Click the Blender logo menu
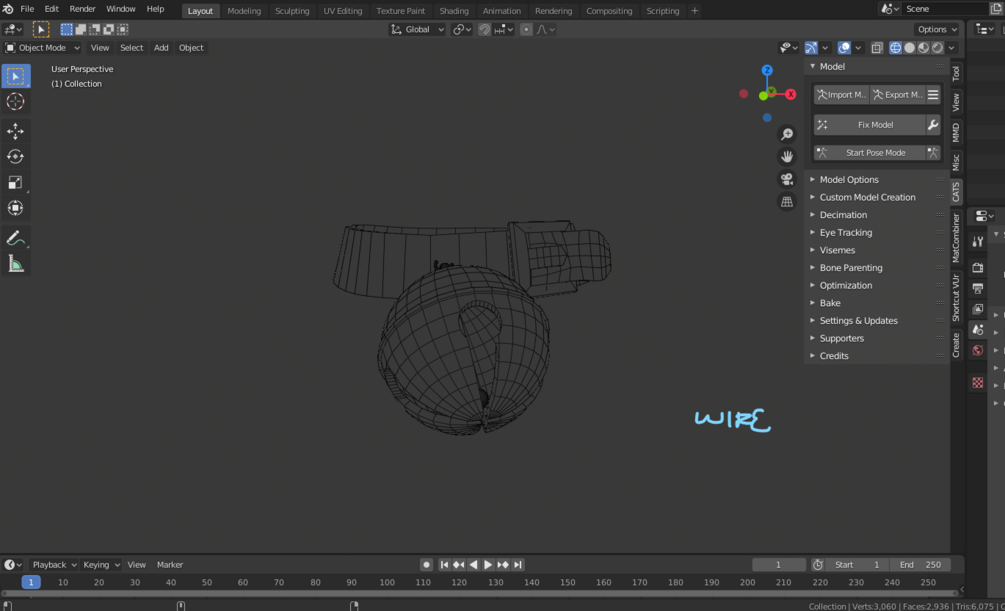1005x611 pixels. tap(8, 9)
